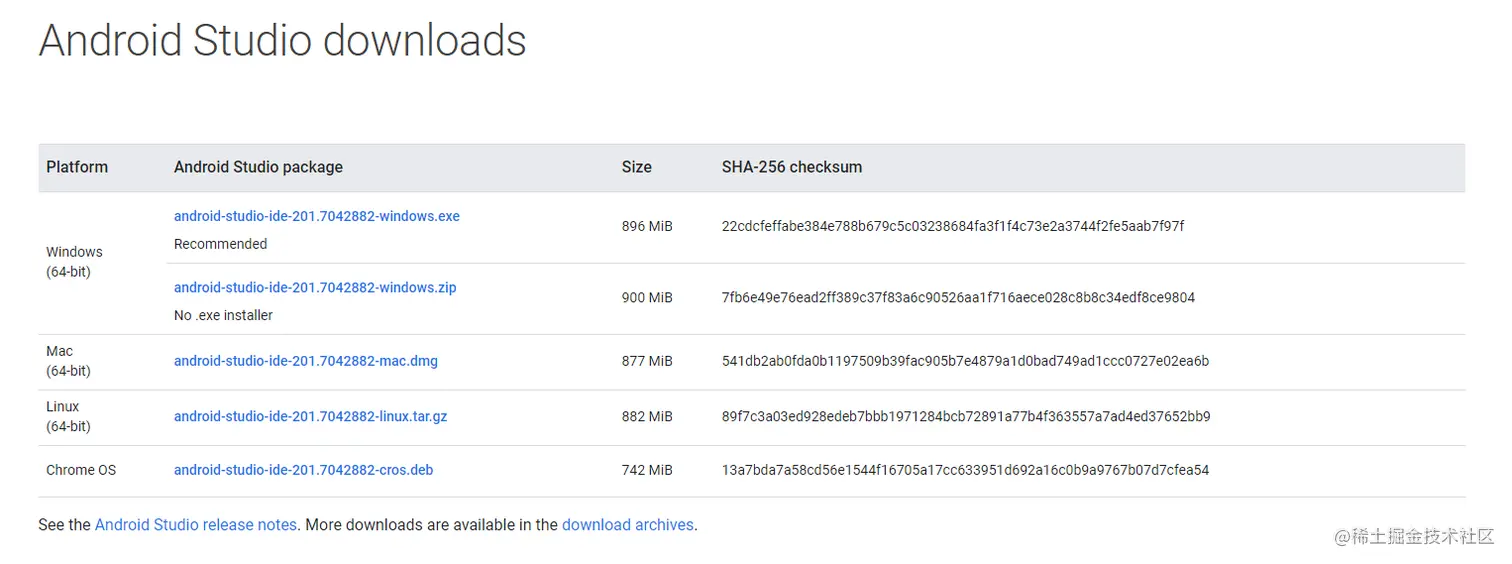Click the mac.dmg download link
This screenshot has width=1512, height=564.
click(x=305, y=361)
